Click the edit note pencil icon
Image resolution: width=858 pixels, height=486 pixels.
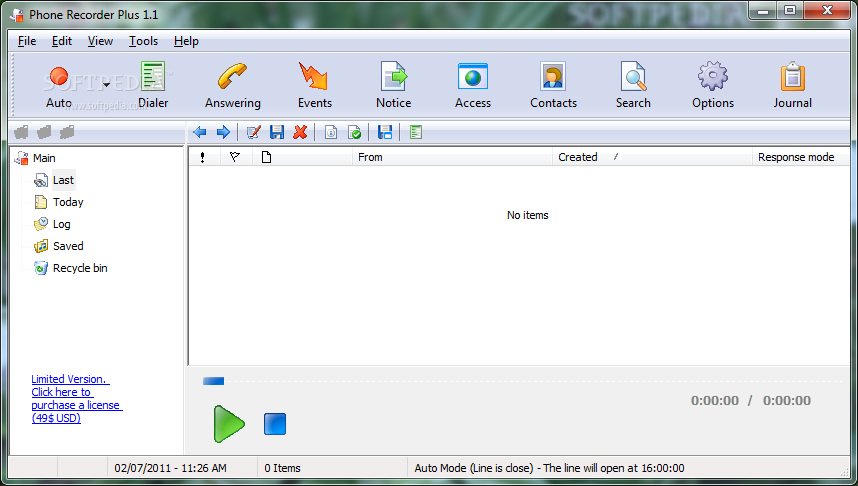(x=253, y=132)
